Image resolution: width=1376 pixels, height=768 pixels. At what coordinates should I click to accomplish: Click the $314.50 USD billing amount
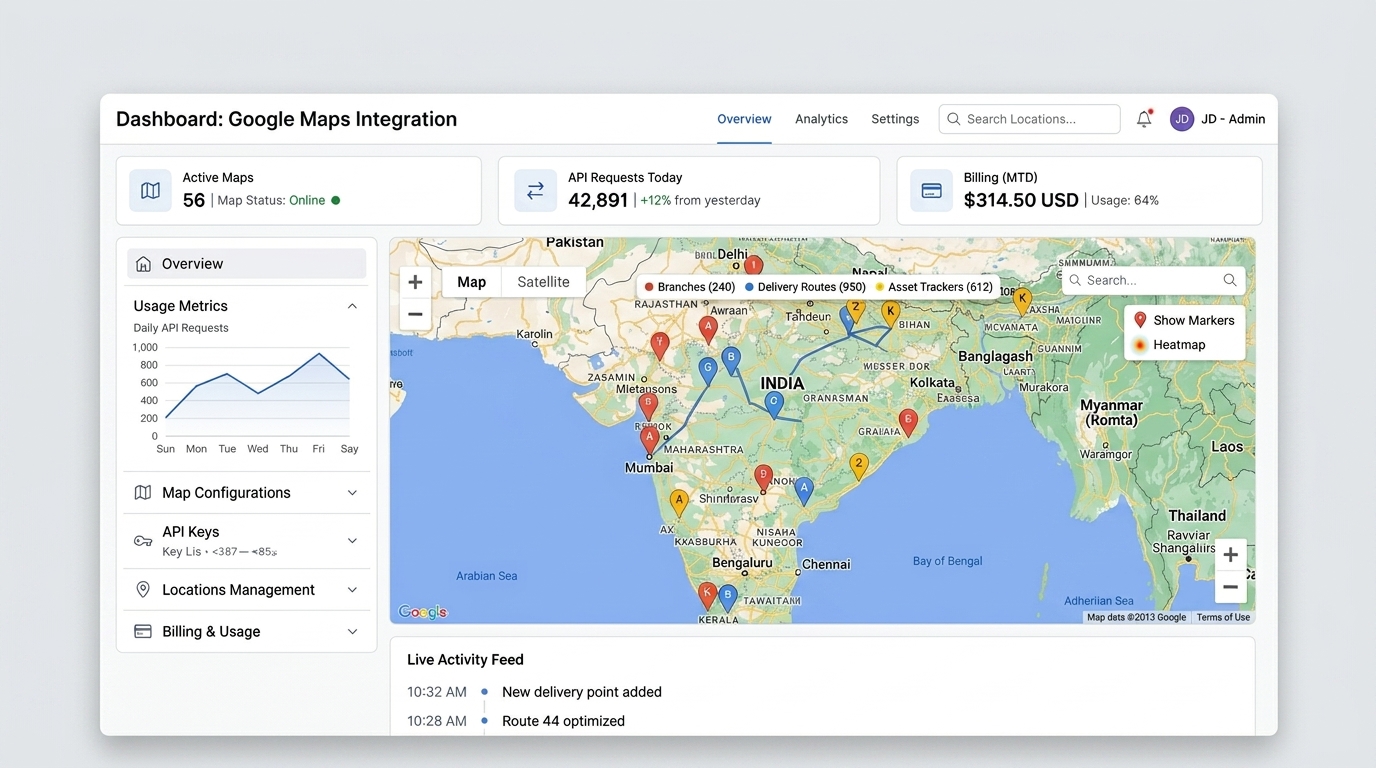1021,200
